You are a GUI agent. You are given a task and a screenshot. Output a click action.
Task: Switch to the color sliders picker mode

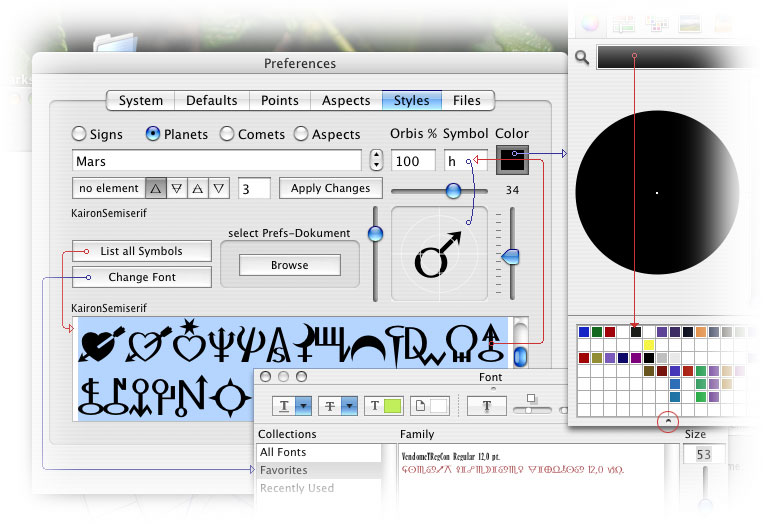point(623,24)
